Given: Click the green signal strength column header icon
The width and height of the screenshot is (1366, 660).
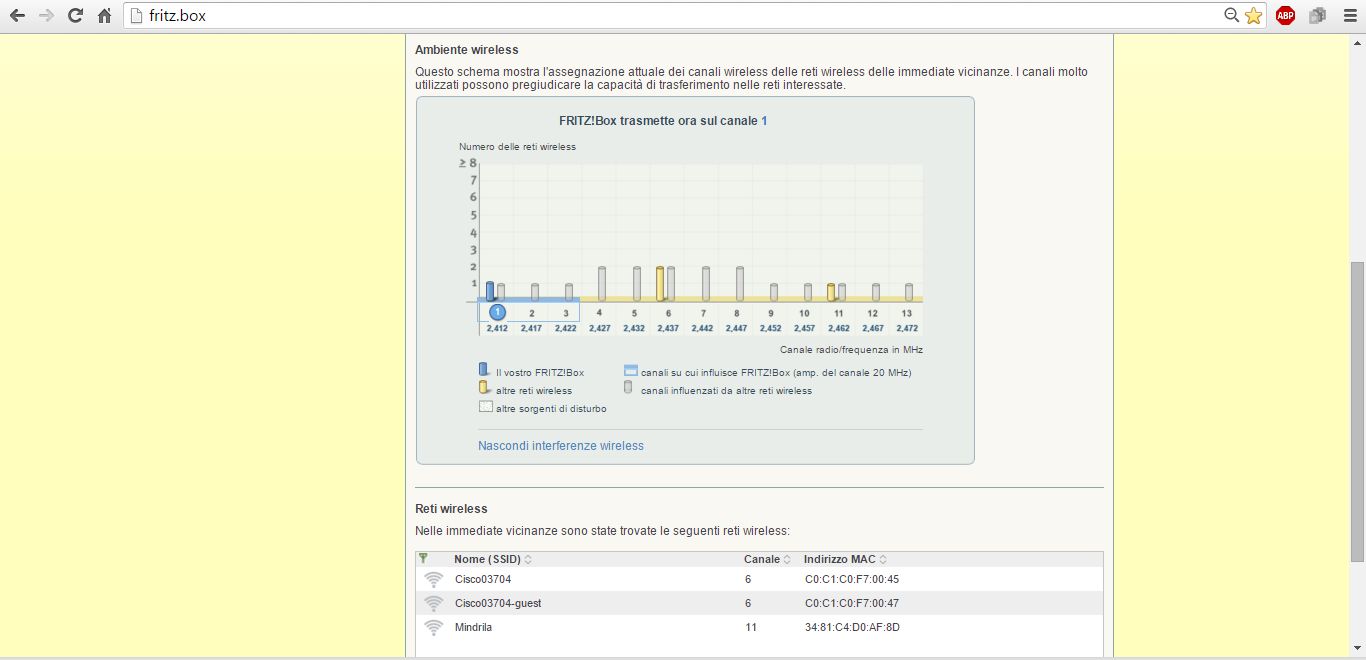Looking at the screenshot, I should [x=424, y=559].
